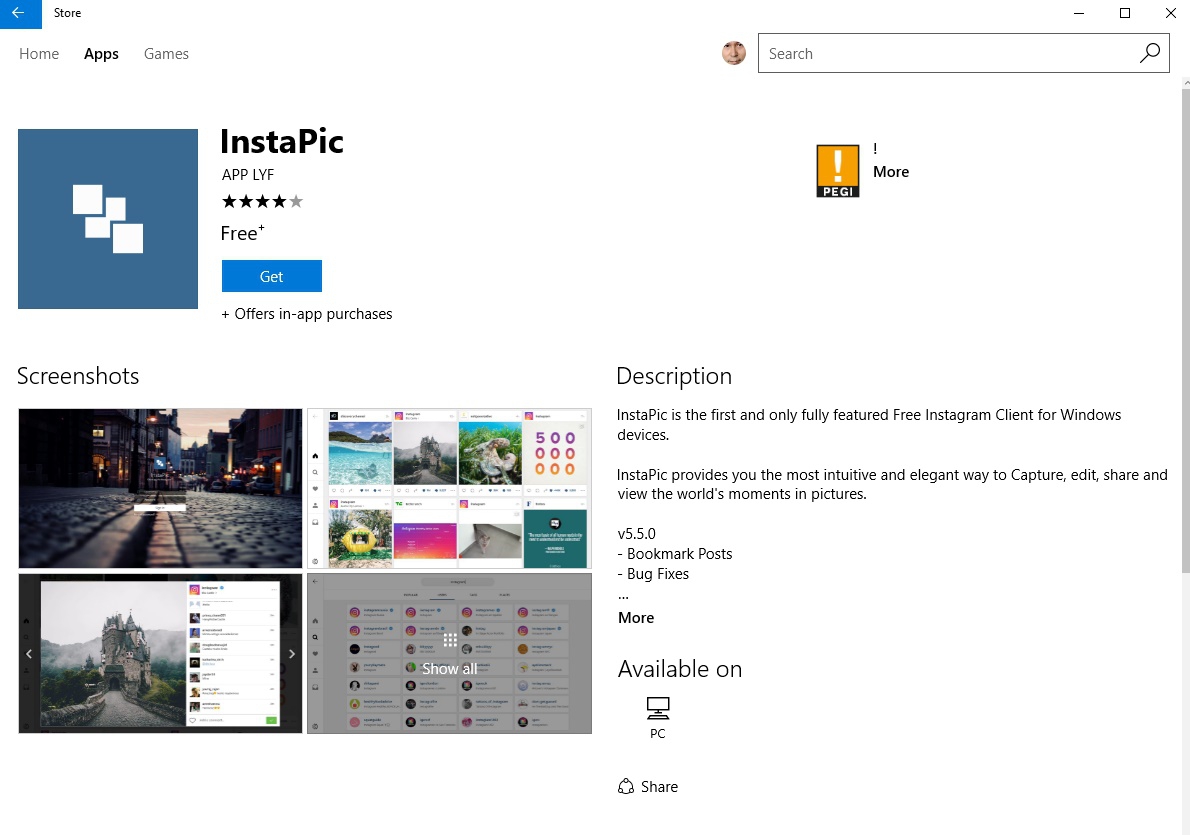Open the castle screenshot thumbnail
The width and height of the screenshot is (1190, 835).
[x=160, y=654]
